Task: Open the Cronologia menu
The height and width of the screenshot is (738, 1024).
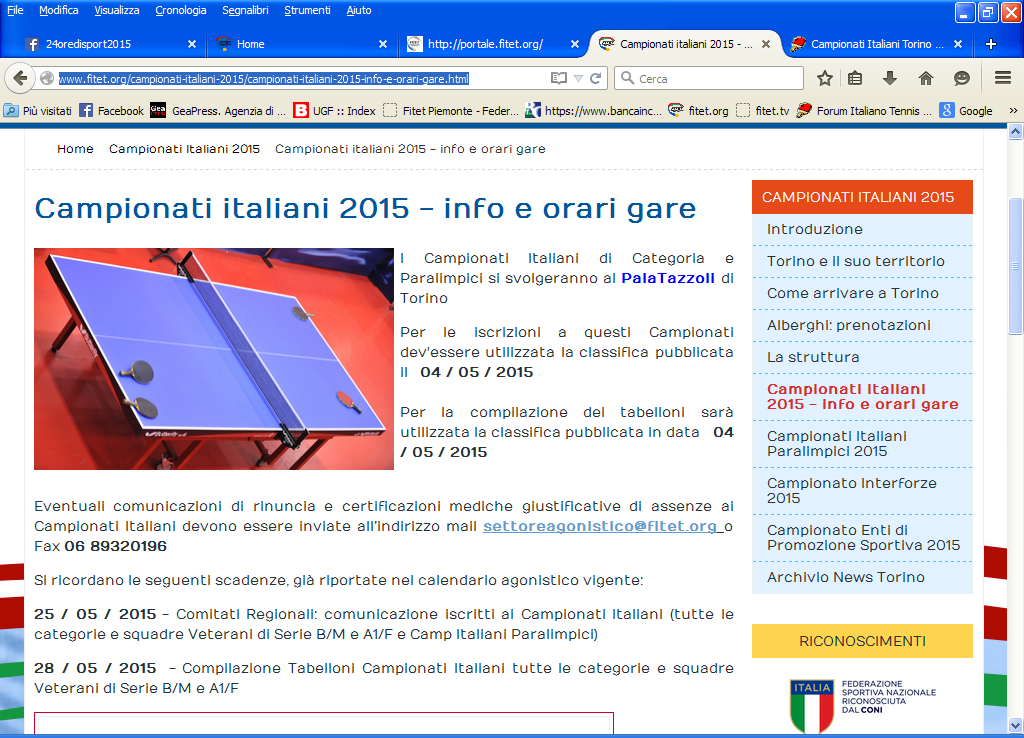Action: click(181, 10)
